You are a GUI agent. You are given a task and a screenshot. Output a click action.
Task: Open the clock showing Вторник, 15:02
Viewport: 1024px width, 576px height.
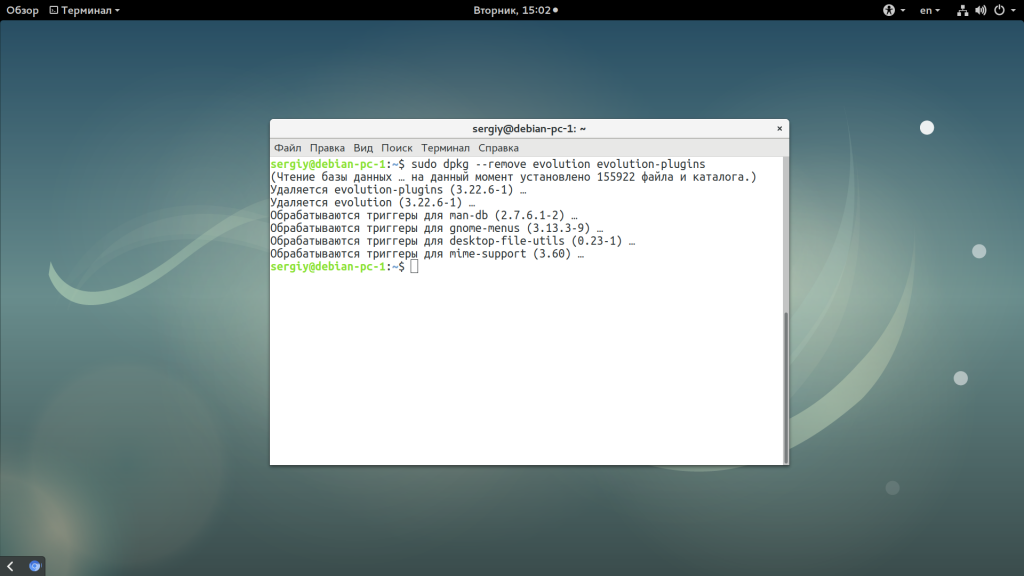pos(514,10)
